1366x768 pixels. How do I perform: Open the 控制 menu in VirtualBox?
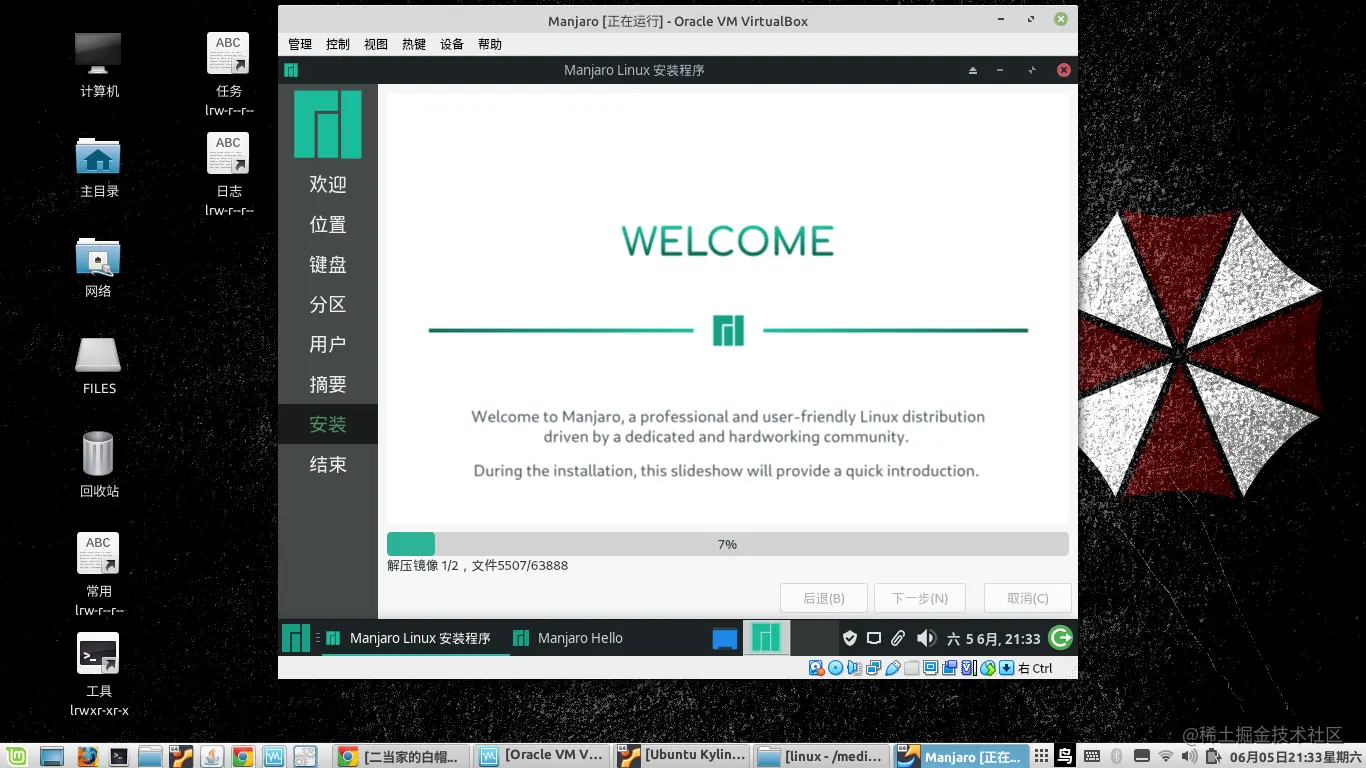pos(338,44)
